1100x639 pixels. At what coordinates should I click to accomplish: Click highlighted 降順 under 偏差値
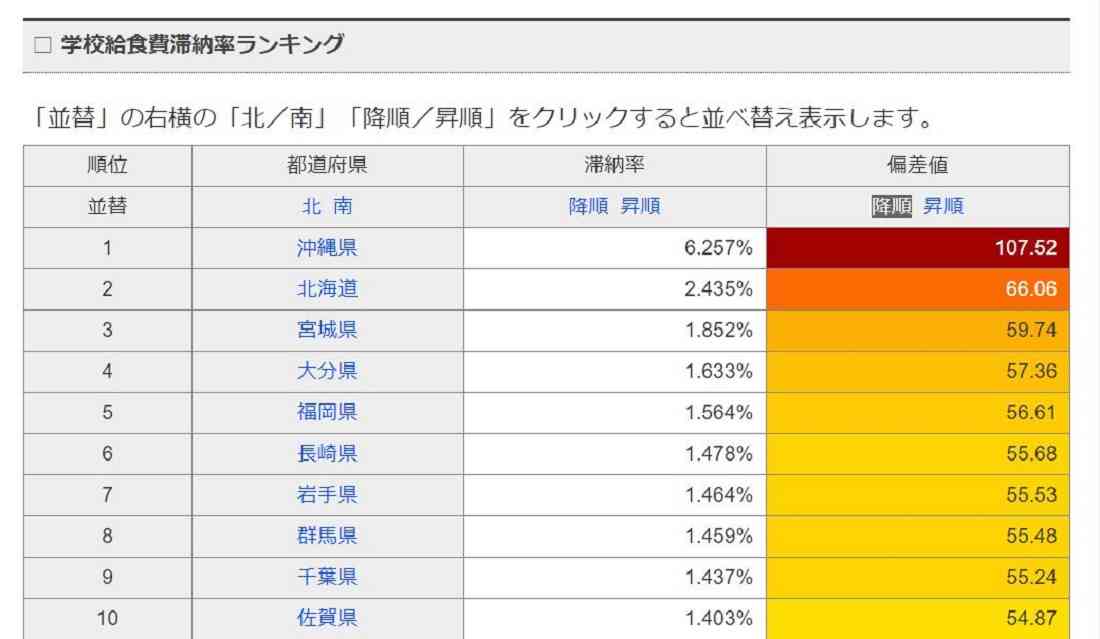[892, 207]
